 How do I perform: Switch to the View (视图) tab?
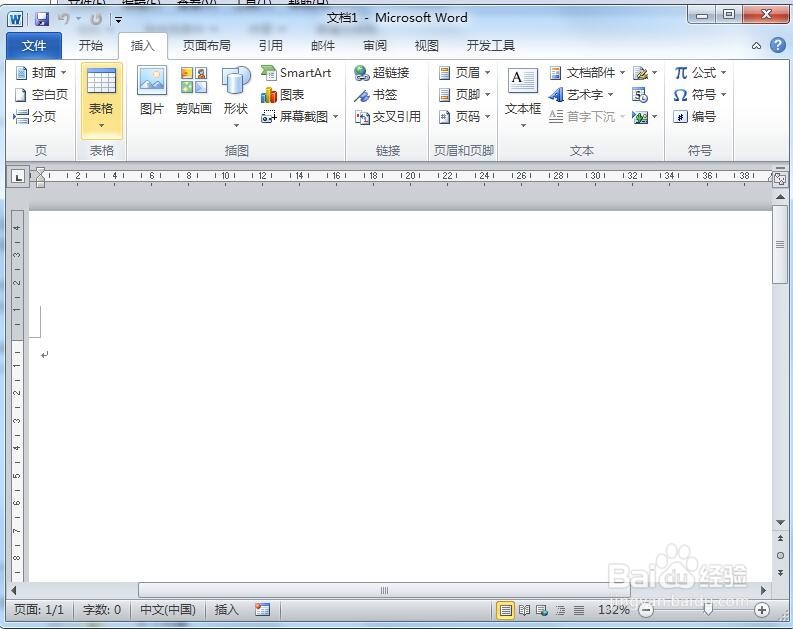tap(426, 46)
